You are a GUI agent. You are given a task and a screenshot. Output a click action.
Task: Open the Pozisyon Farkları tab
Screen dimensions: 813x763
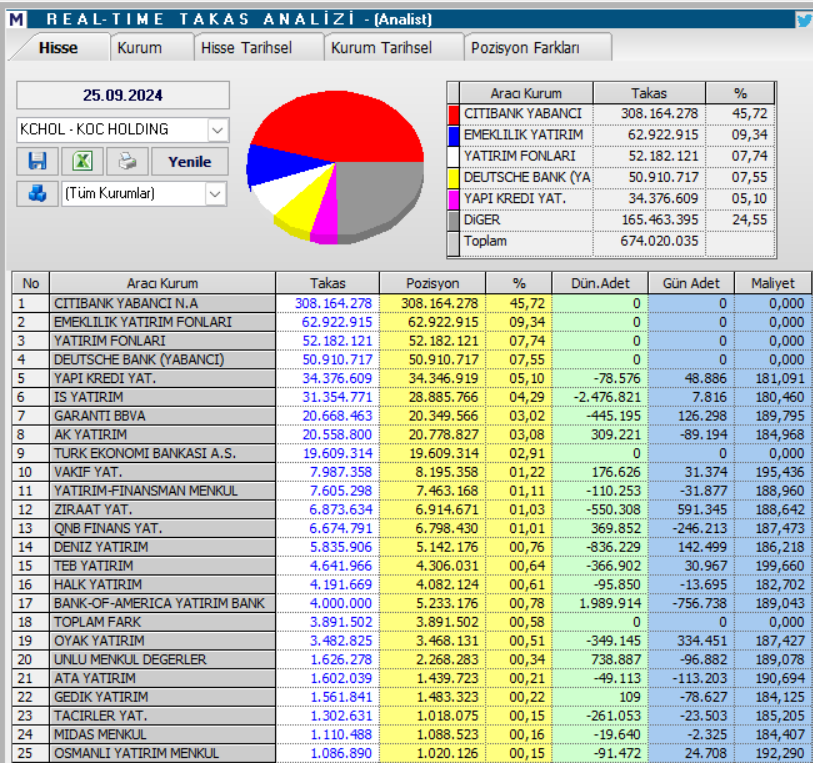coord(525,48)
